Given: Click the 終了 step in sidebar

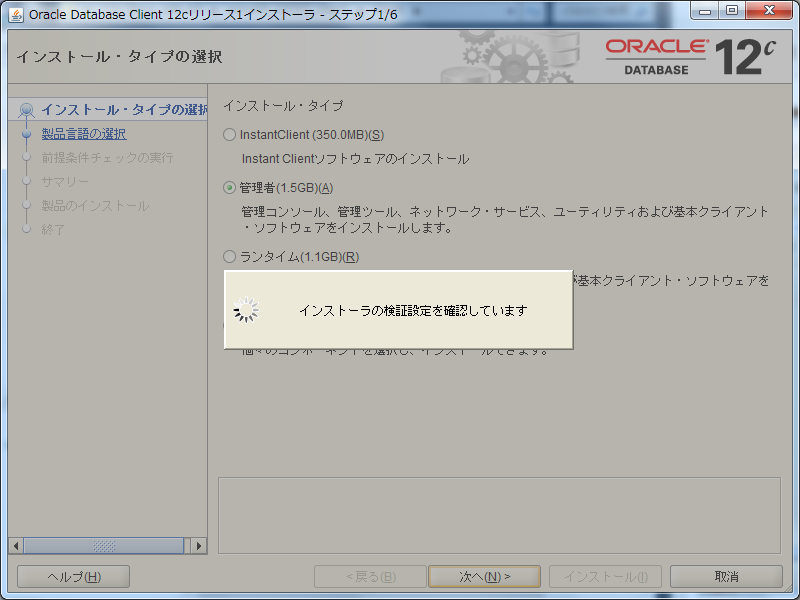Looking at the screenshot, I should coord(53,230).
